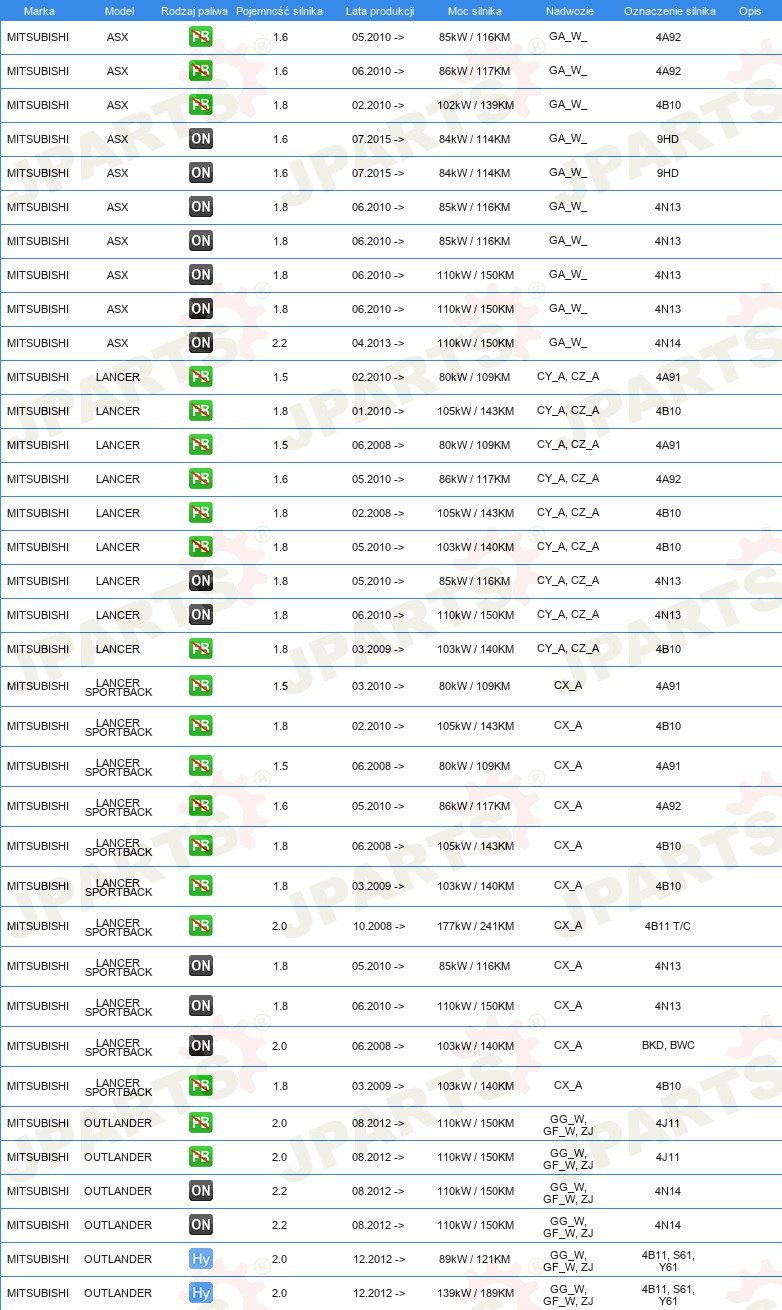This screenshot has height=1310, width=782.
Task: Click 4B11, S61, Y61 cell in 139kW row
Action: tap(668, 1294)
